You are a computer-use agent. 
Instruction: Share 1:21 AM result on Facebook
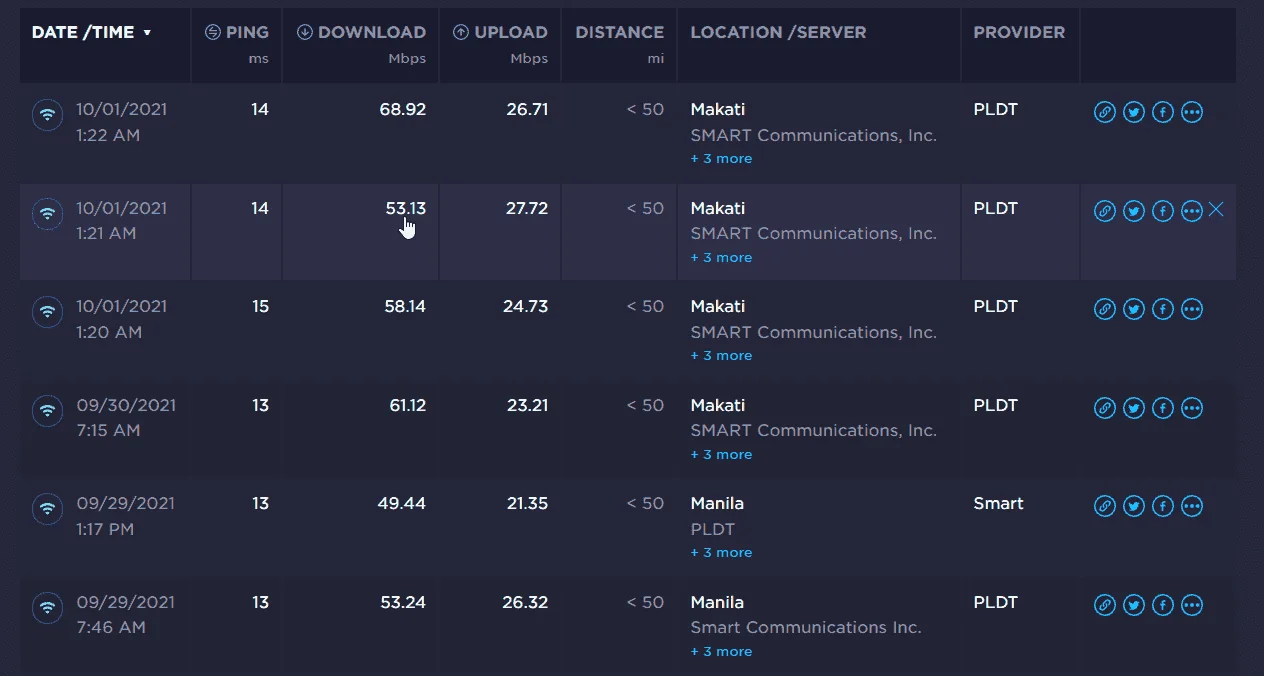pyautogui.click(x=1162, y=211)
